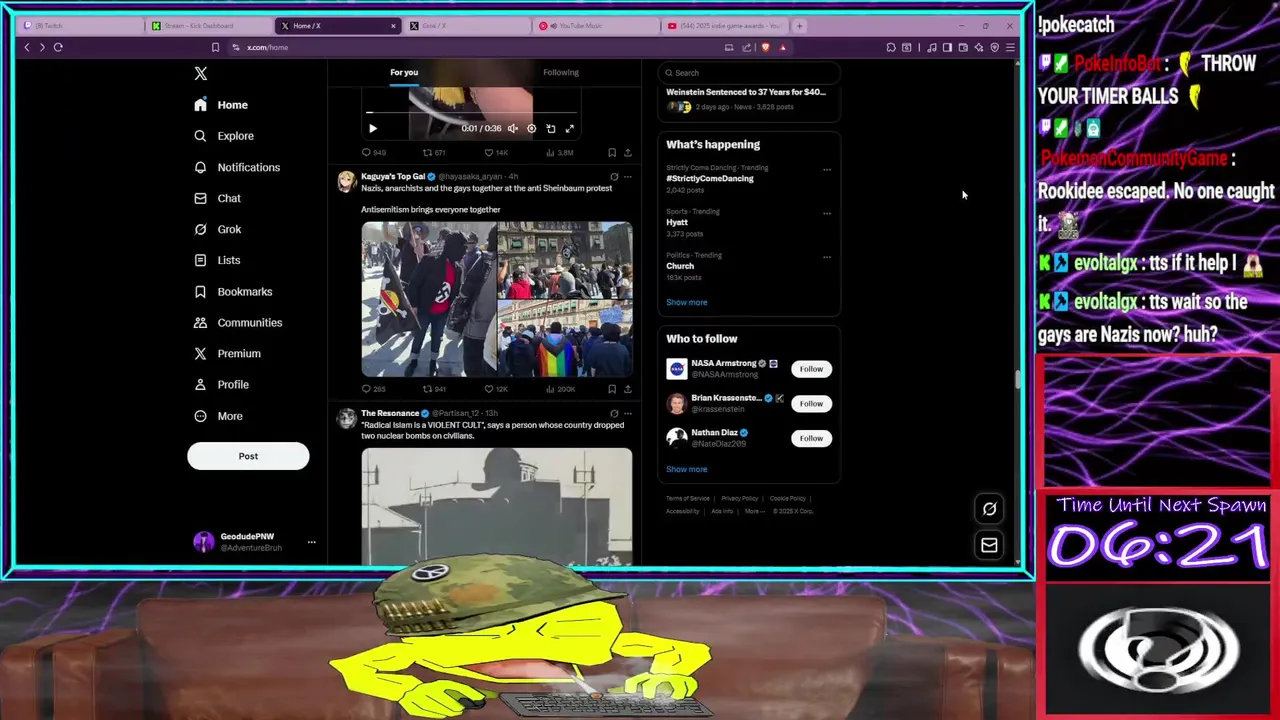This screenshot has height=720, width=1280.
Task: Unmute the video using the speaker icon
Action: pyautogui.click(x=512, y=128)
